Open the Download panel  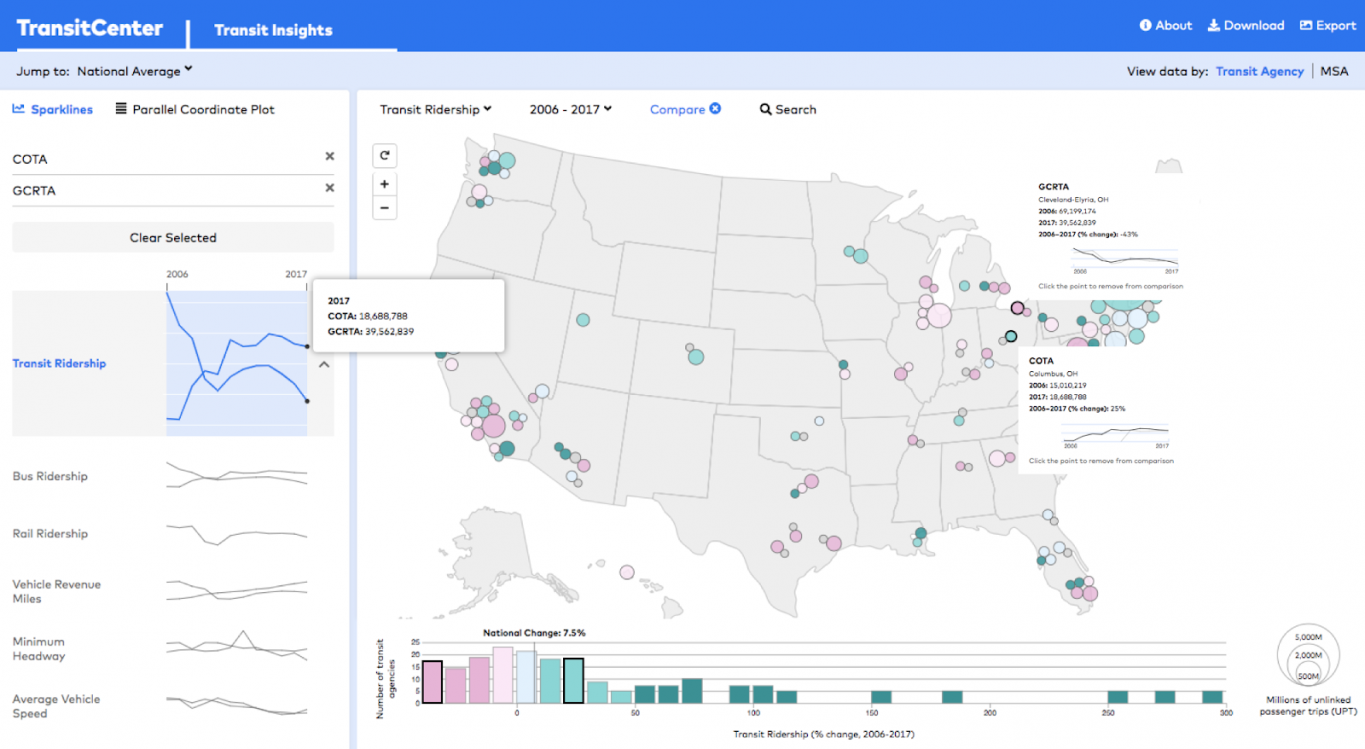1245,25
